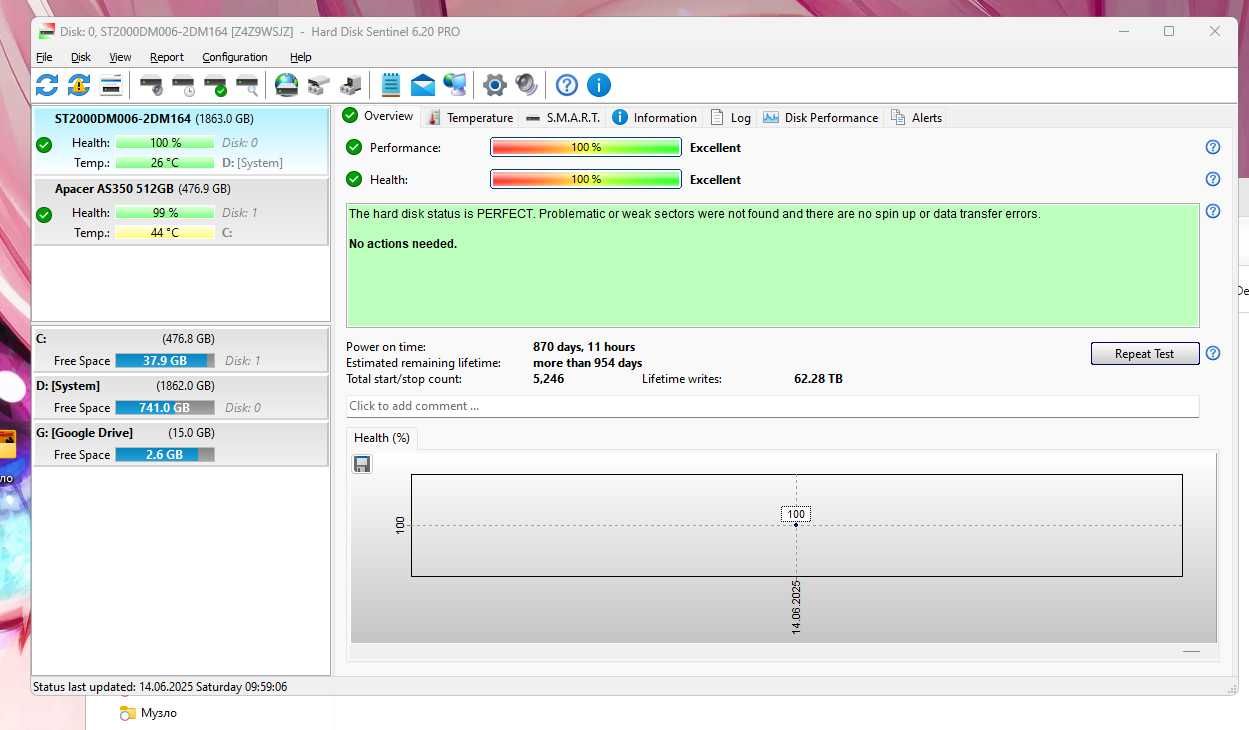Click the 741.0 GB free space bar

pos(165,407)
